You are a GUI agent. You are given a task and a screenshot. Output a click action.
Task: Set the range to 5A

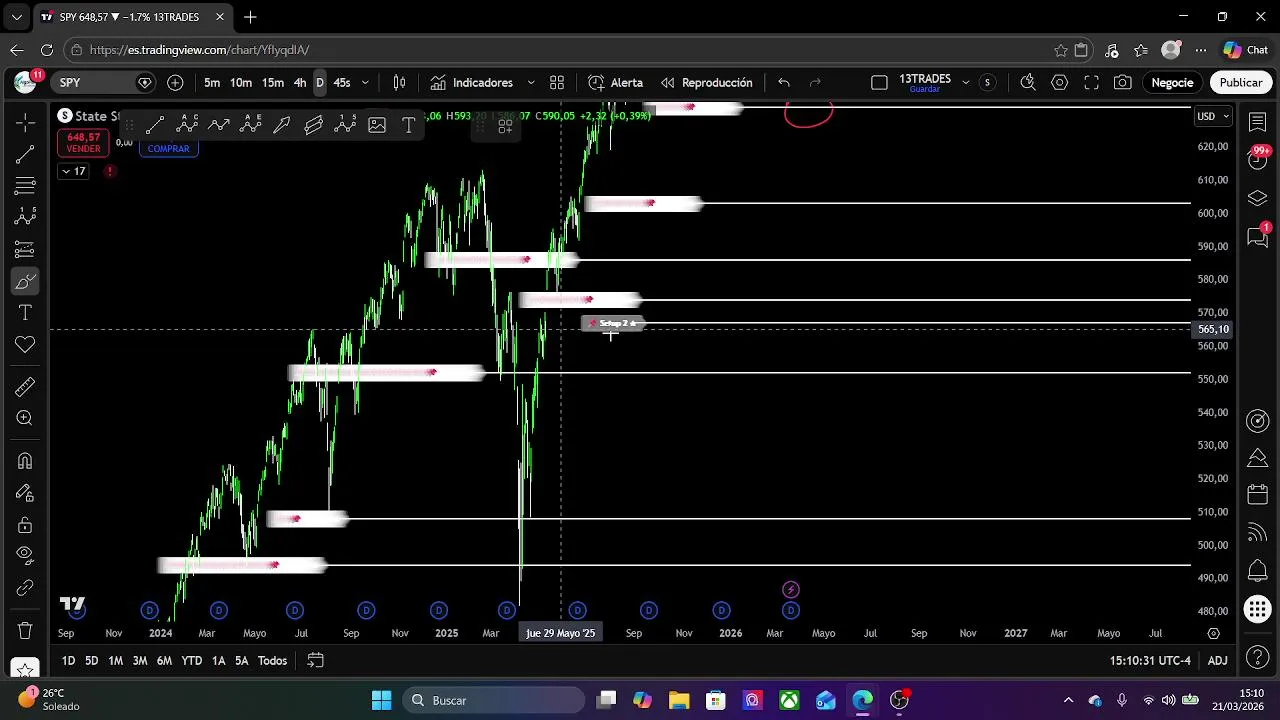pos(241,661)
